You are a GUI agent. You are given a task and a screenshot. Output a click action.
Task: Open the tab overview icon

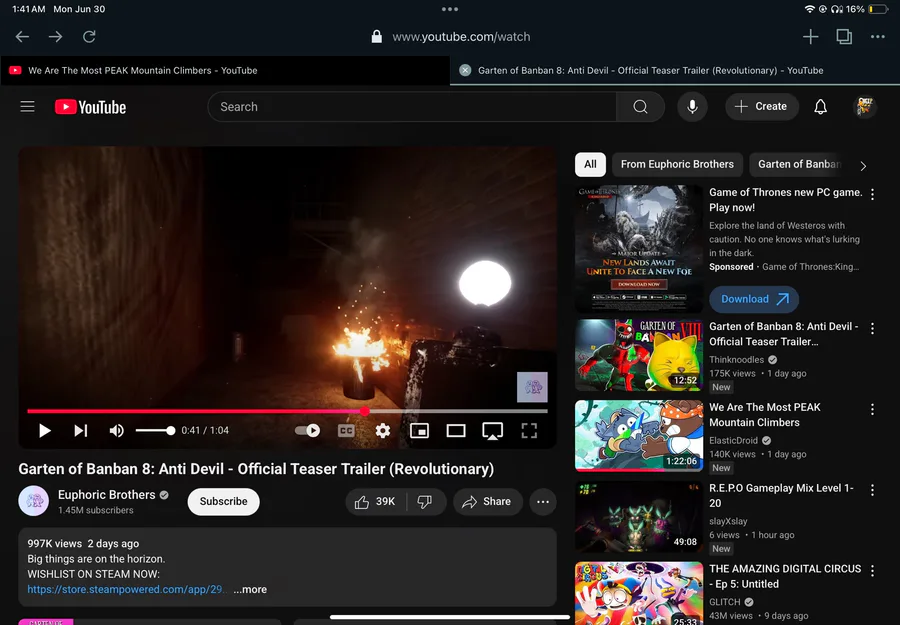point(844,37)
